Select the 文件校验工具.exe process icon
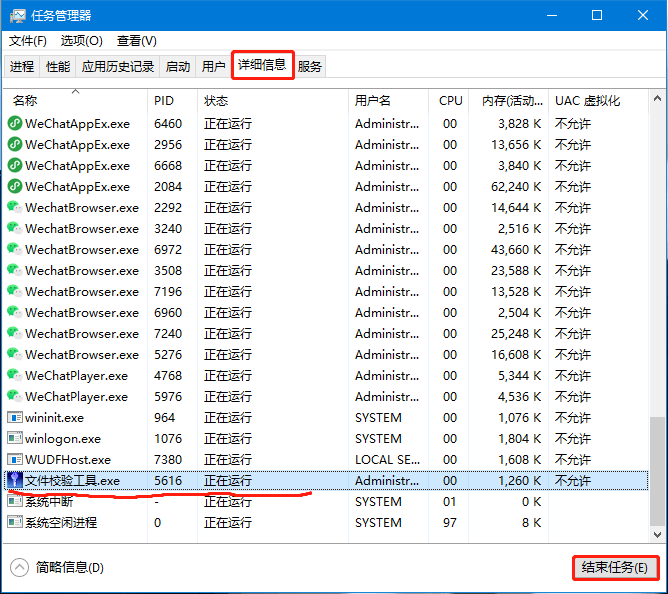The image size is (668, 594). [x=15, y=481]
